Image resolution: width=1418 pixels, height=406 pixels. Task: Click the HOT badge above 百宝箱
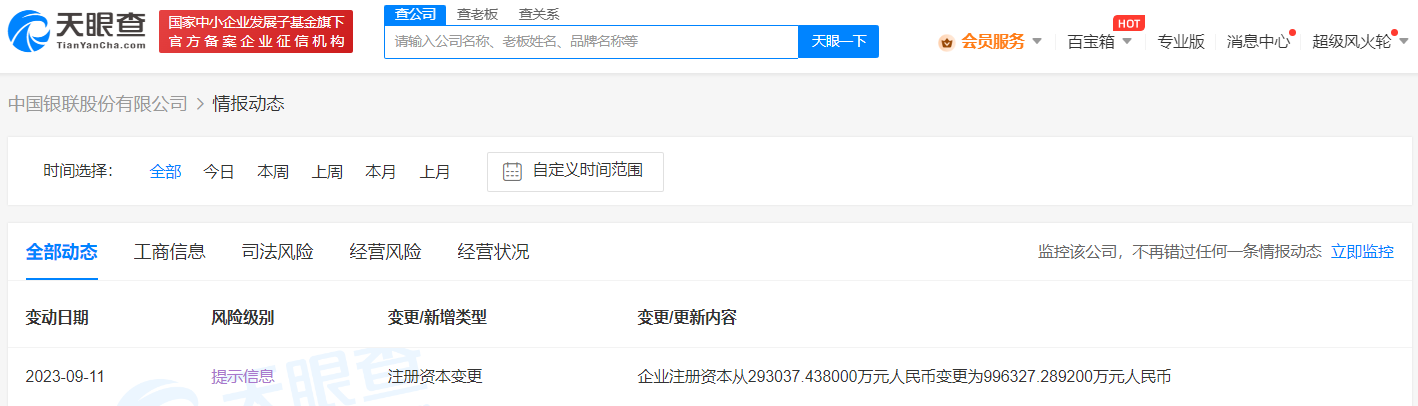tap(1129, 23)
